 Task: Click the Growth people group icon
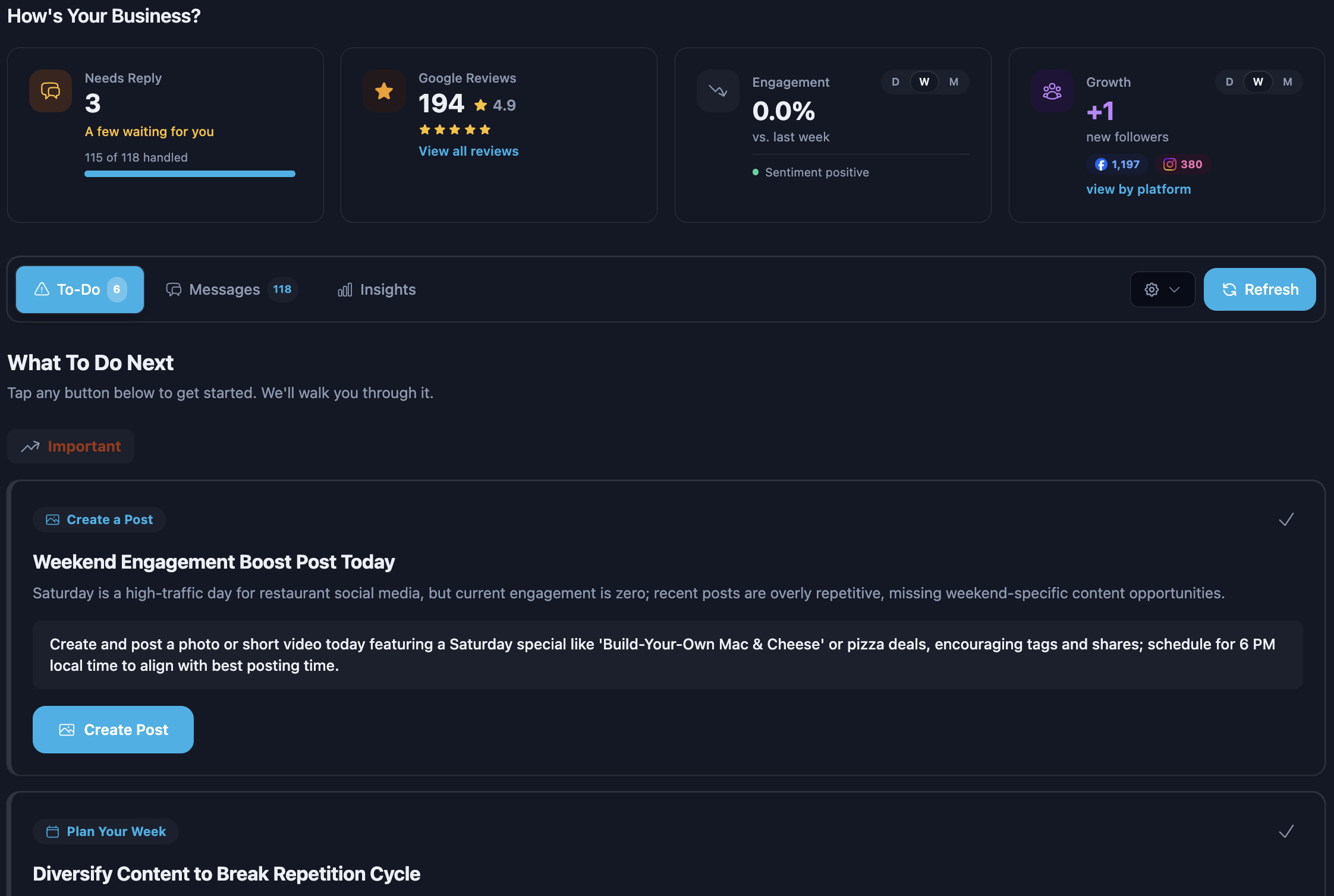pos(1052,91)
